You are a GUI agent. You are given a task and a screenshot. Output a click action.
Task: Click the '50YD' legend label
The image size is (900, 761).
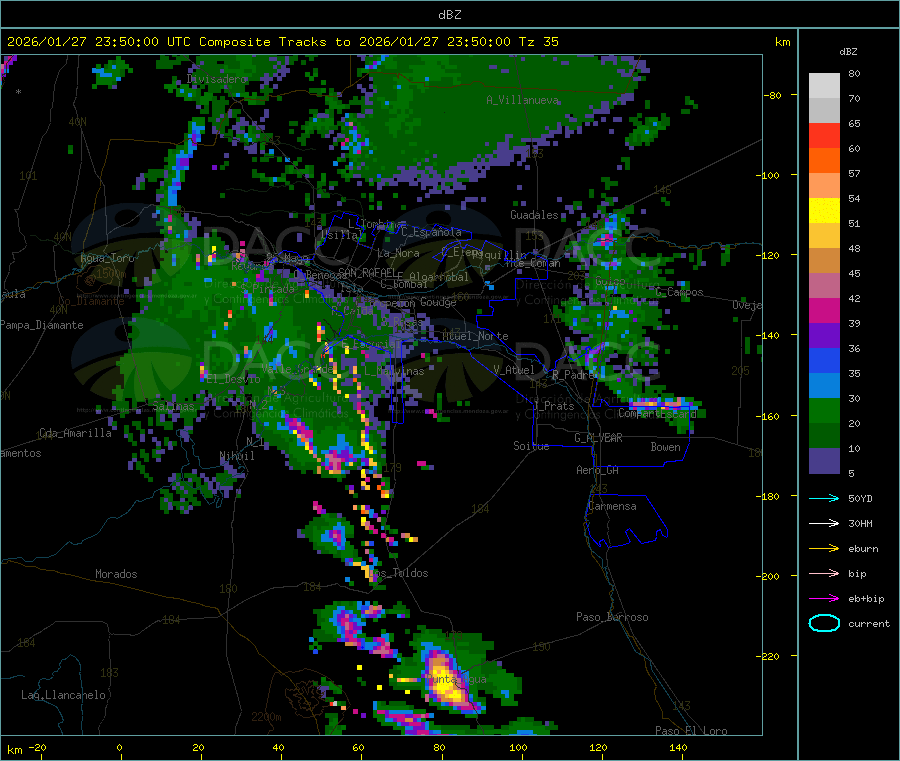[x=860, y=498]
